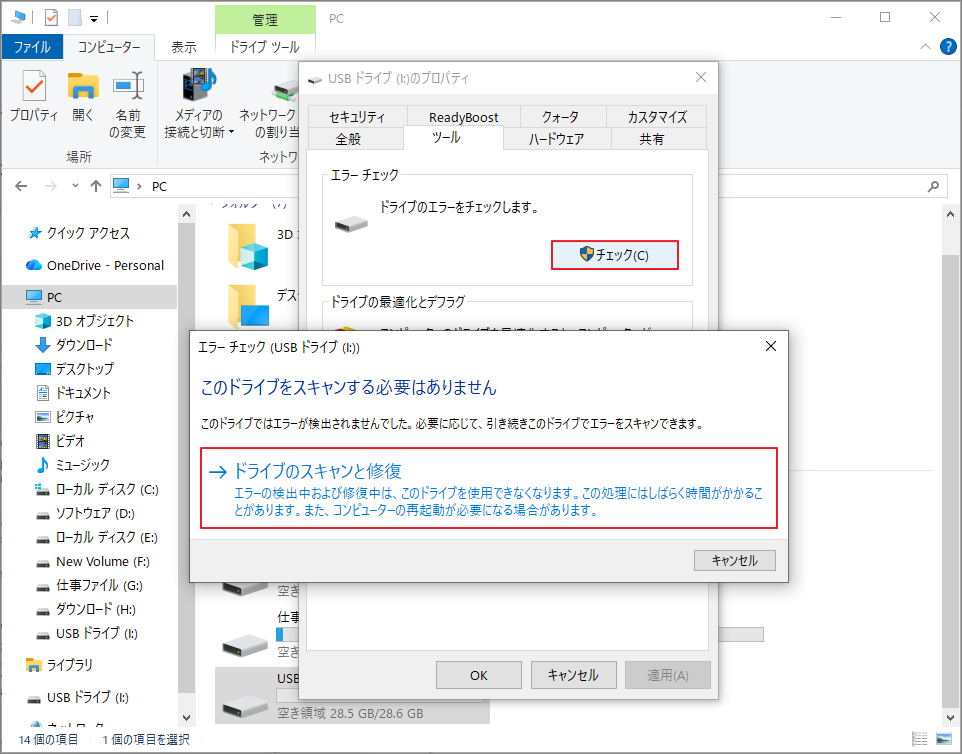The height and width of the screenshot is (754, 962).
Task: Click the large icons view button
Action: [x=944, y=739]
